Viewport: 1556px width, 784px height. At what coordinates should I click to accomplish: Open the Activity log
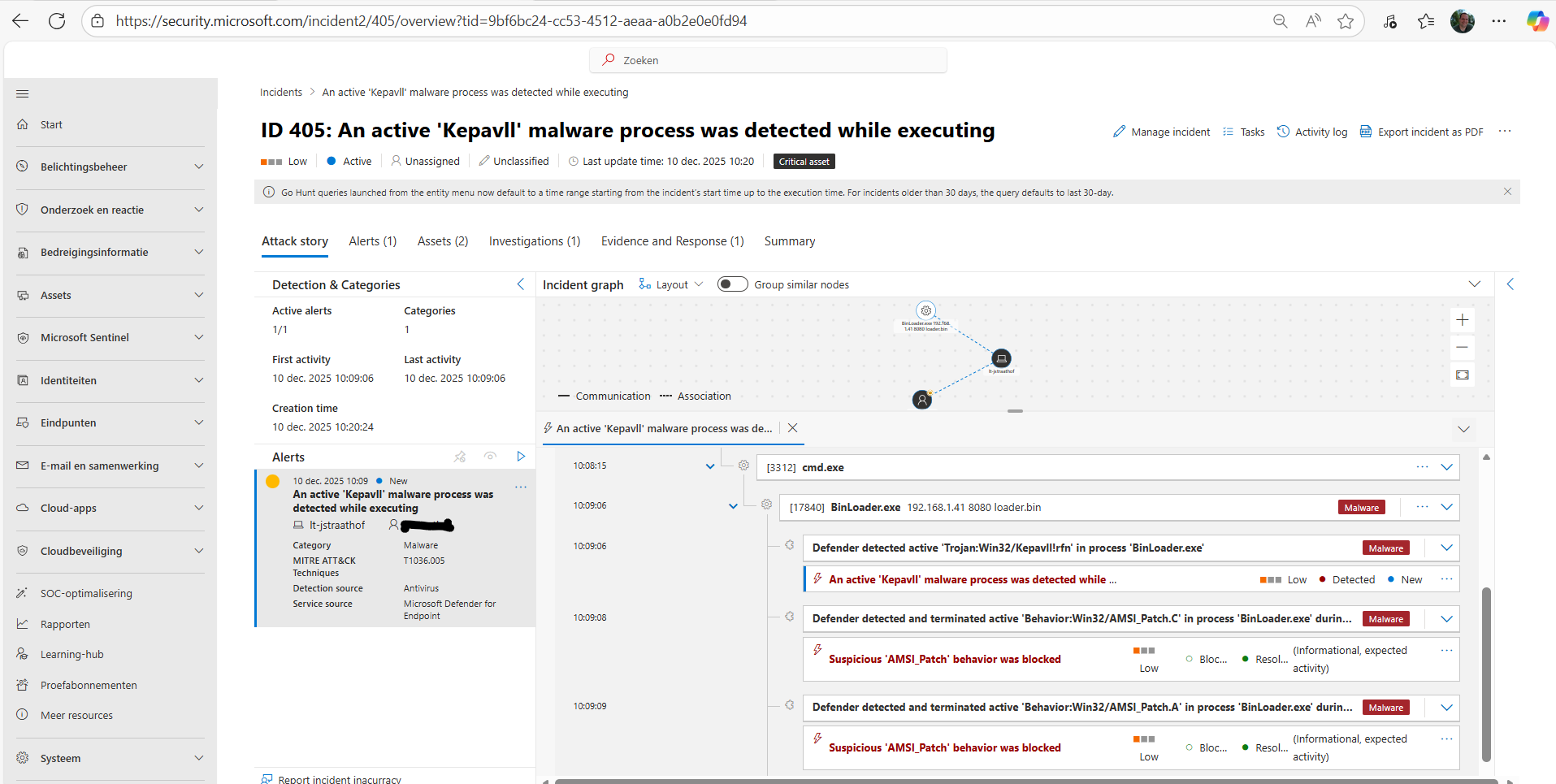(1311, 132)
